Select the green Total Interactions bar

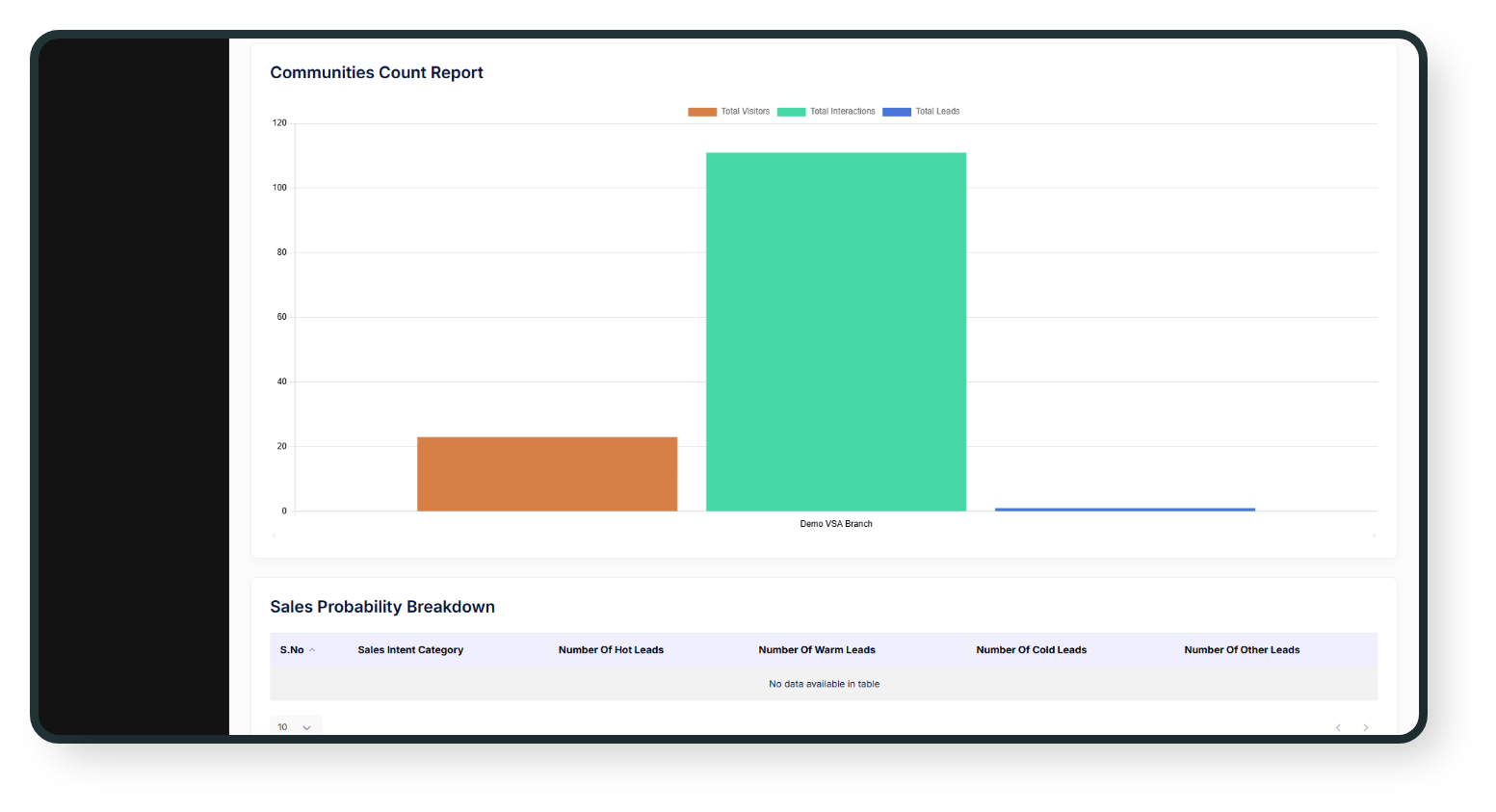click(x=835, y=331)
